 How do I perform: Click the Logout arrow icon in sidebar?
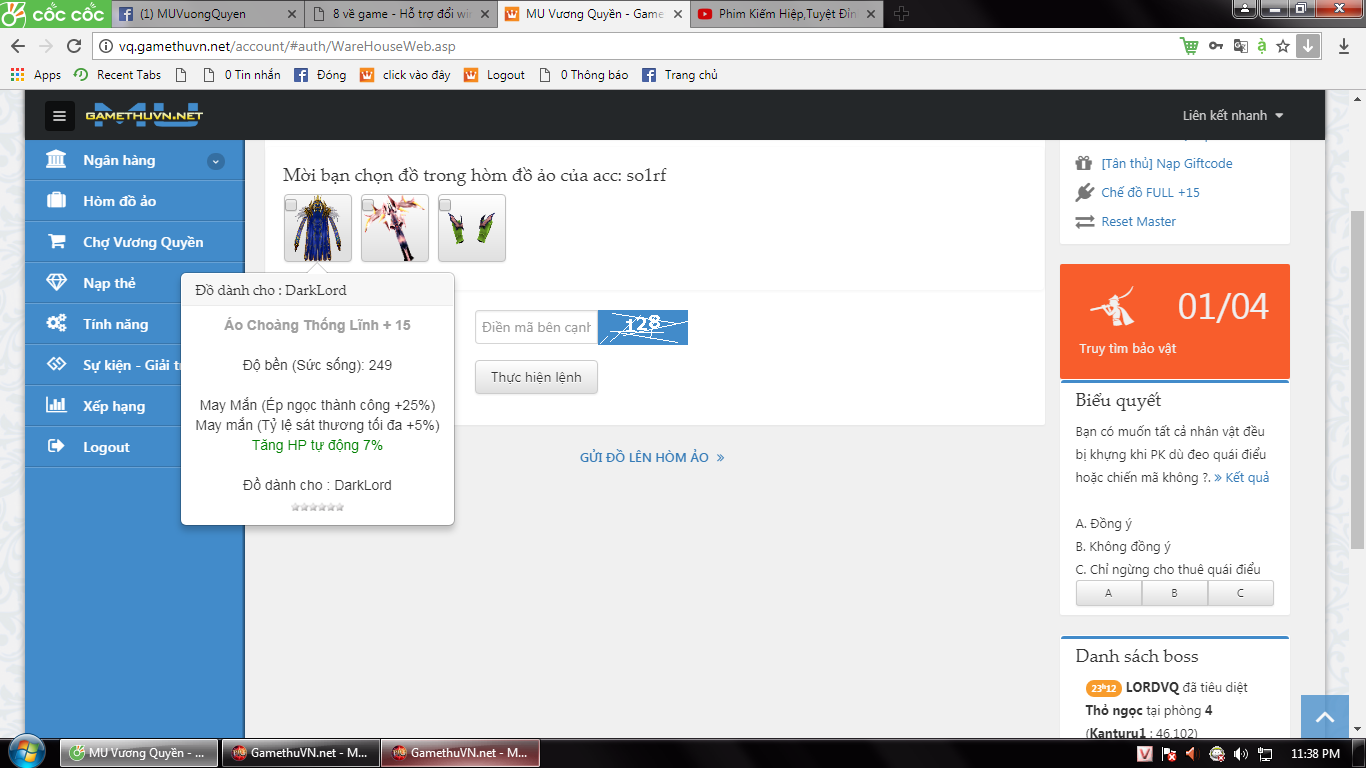click(x=57, y=447)
